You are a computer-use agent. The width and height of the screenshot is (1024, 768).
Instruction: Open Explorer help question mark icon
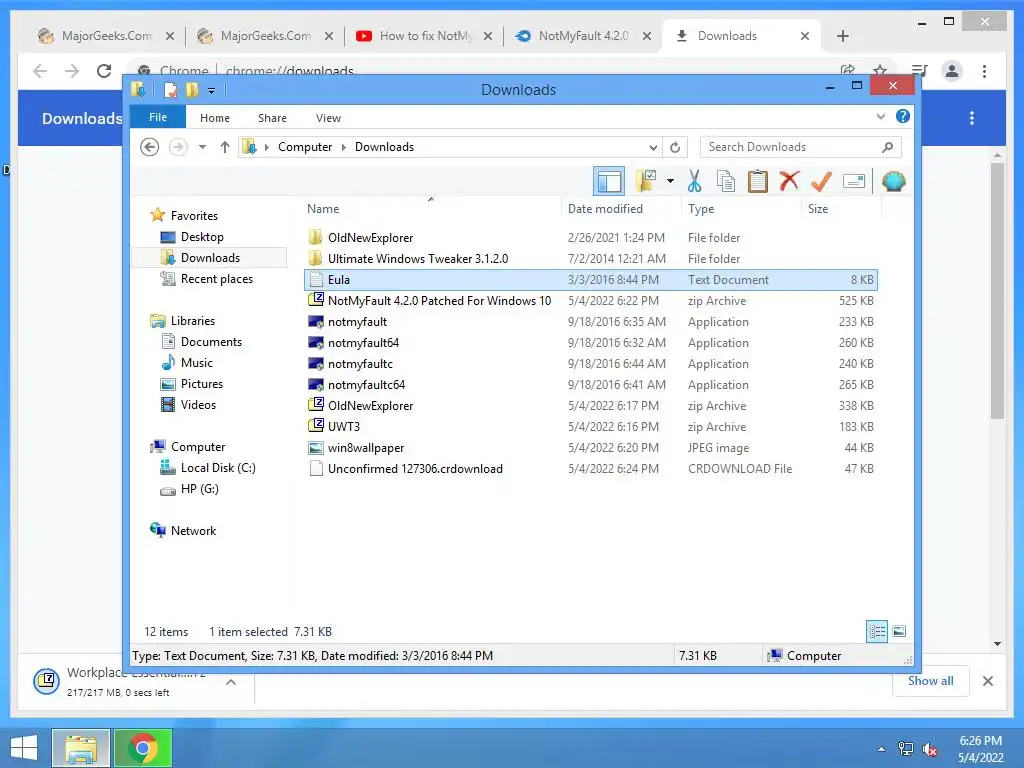coord(903,116)
